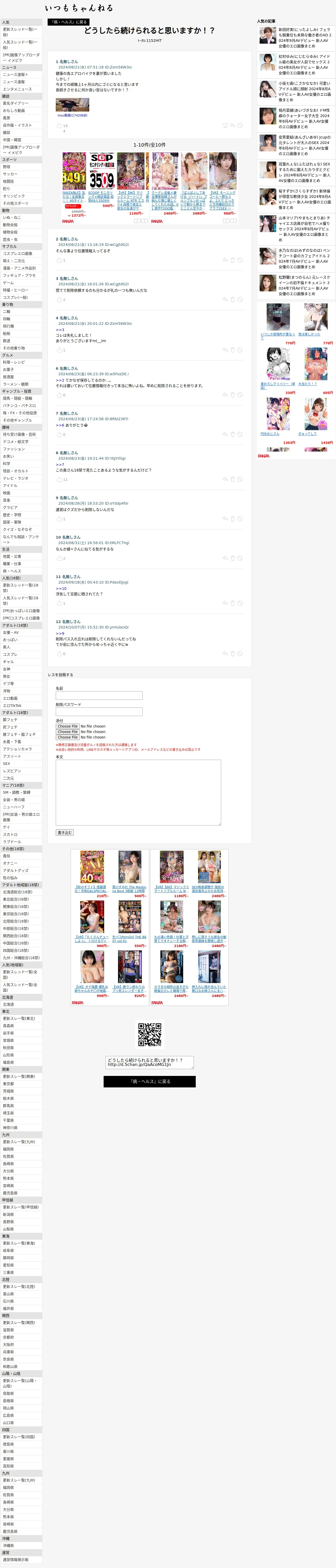336x1568 pixels.
Task: Click the 本文 message textarea
Action: pyautogui.click(x=138, y=793)
